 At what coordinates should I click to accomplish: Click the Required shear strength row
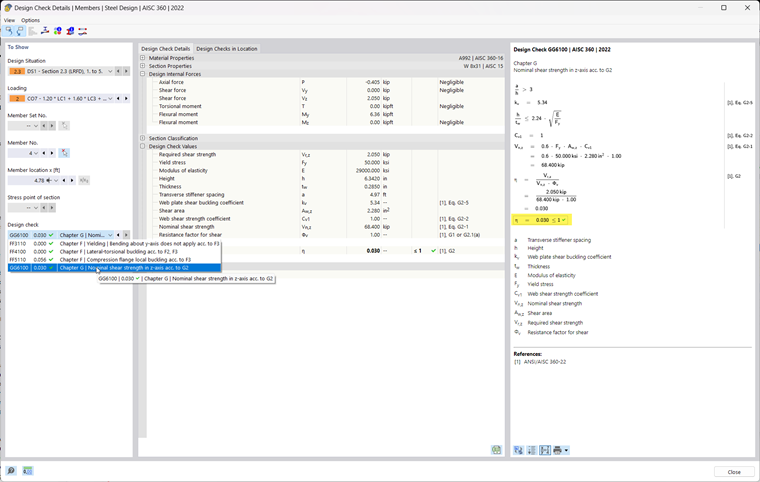(x=326, y=154)
